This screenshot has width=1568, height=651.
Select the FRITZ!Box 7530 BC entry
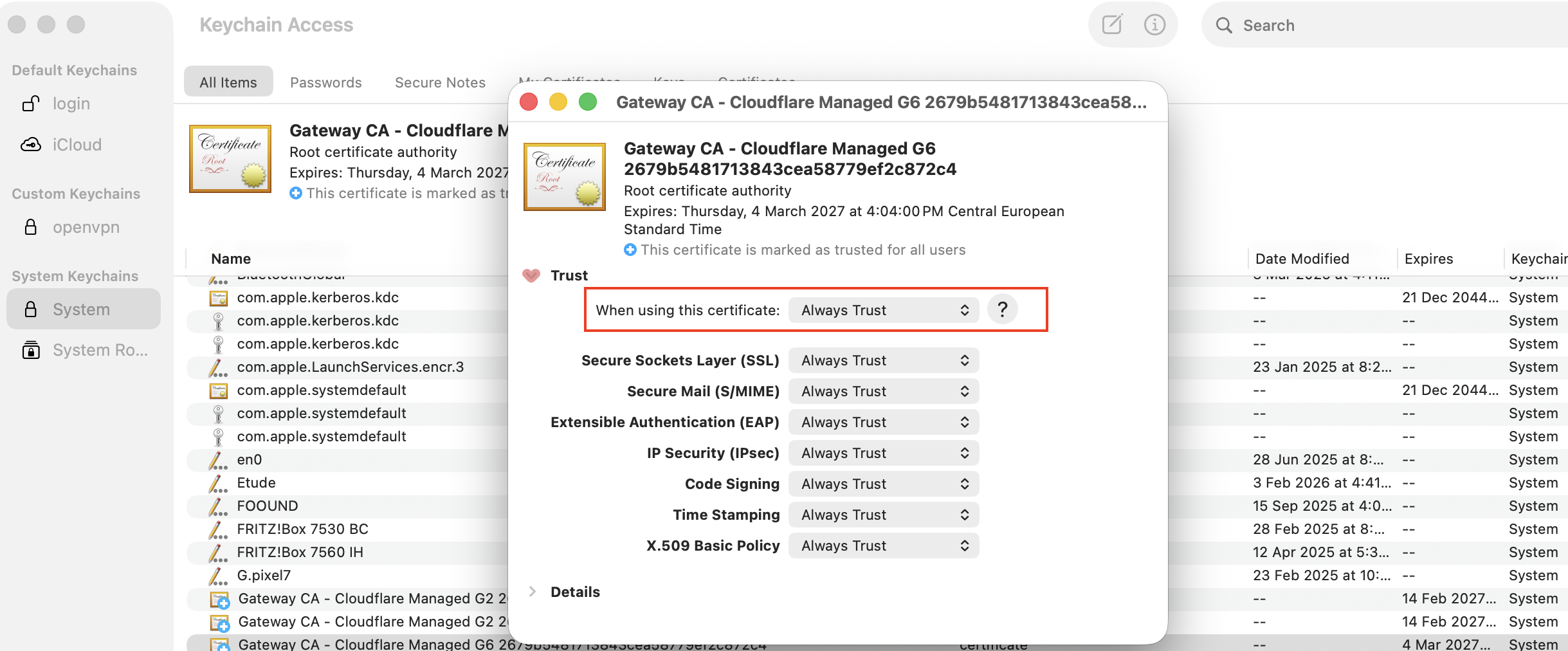coord(302,529)
